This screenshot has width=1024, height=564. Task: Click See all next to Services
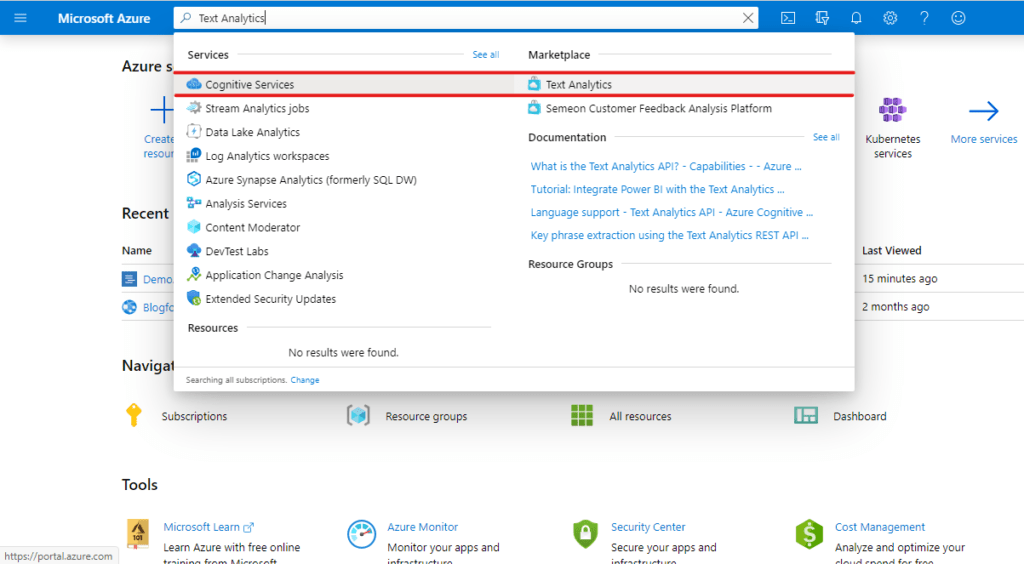(485, 55)
